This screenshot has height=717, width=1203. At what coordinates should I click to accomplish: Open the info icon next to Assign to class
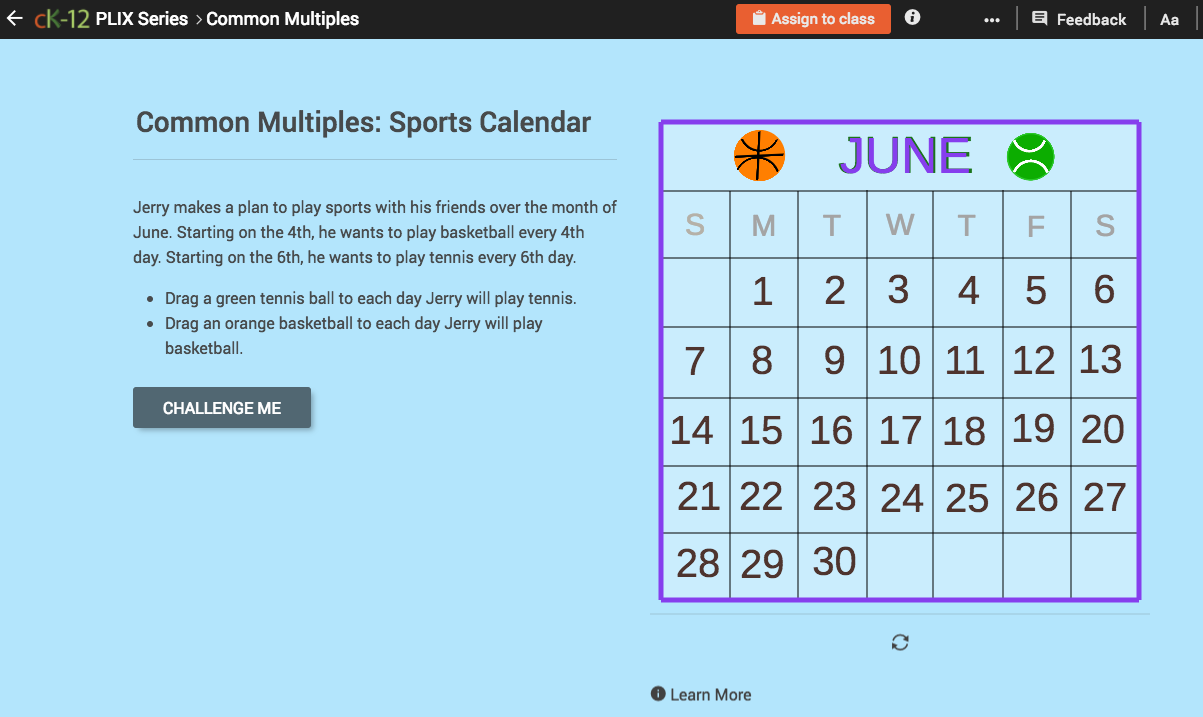click(911, 17)
